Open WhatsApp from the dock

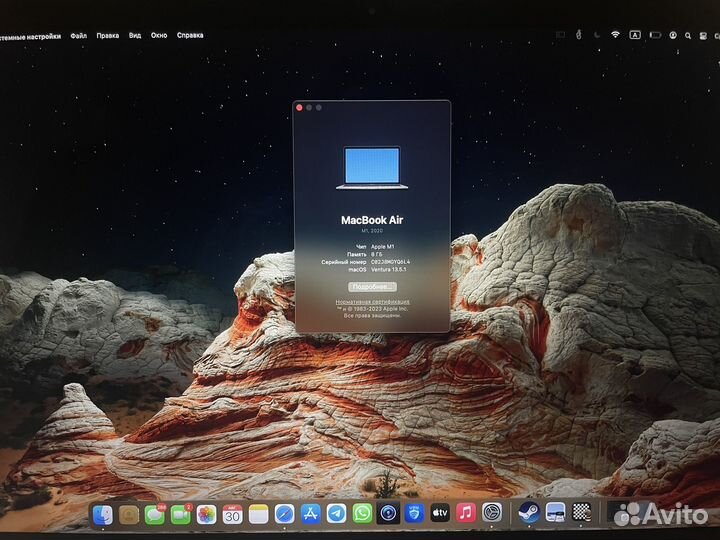pos(362,513)
